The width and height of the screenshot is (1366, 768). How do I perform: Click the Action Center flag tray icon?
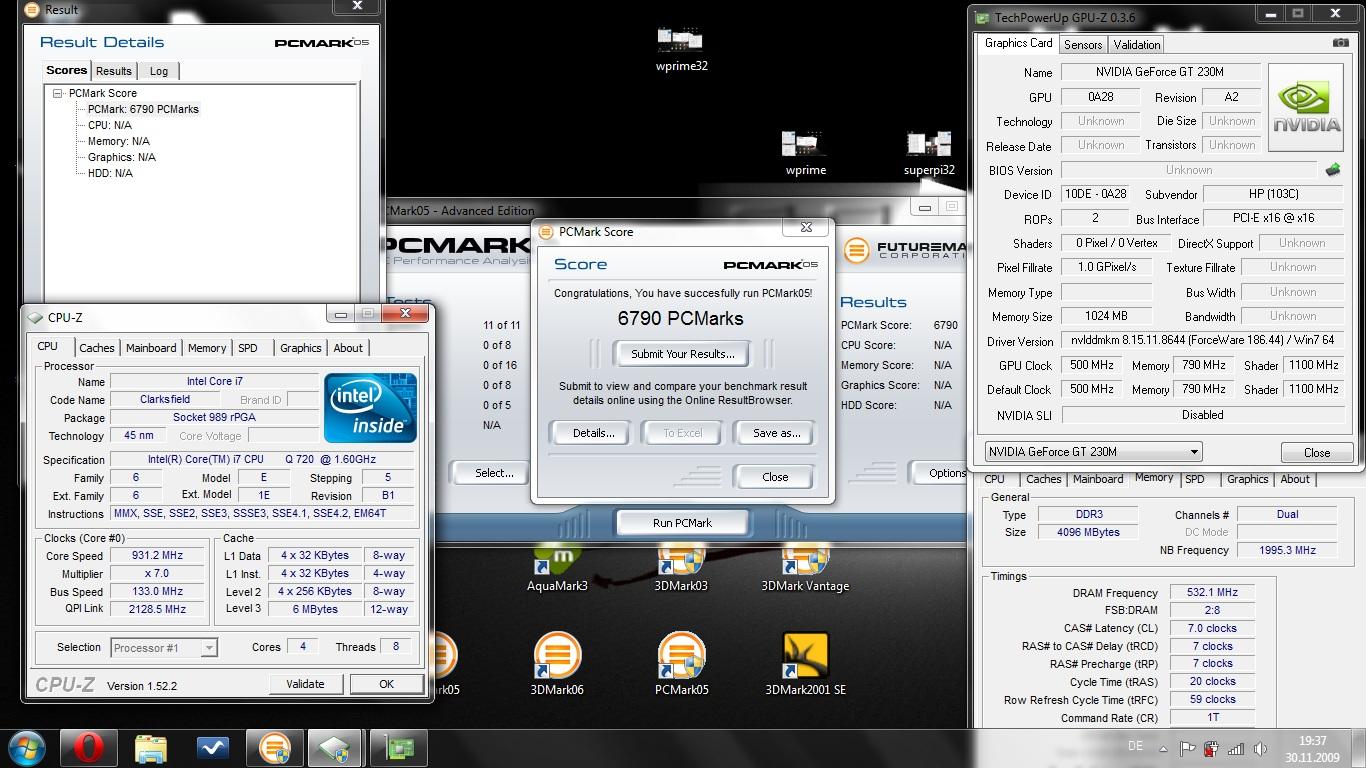(1188, 748)
